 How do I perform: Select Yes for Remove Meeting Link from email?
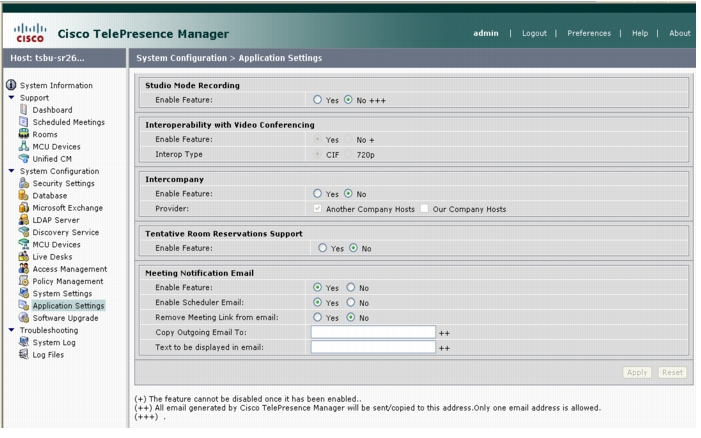pos(317,317)
